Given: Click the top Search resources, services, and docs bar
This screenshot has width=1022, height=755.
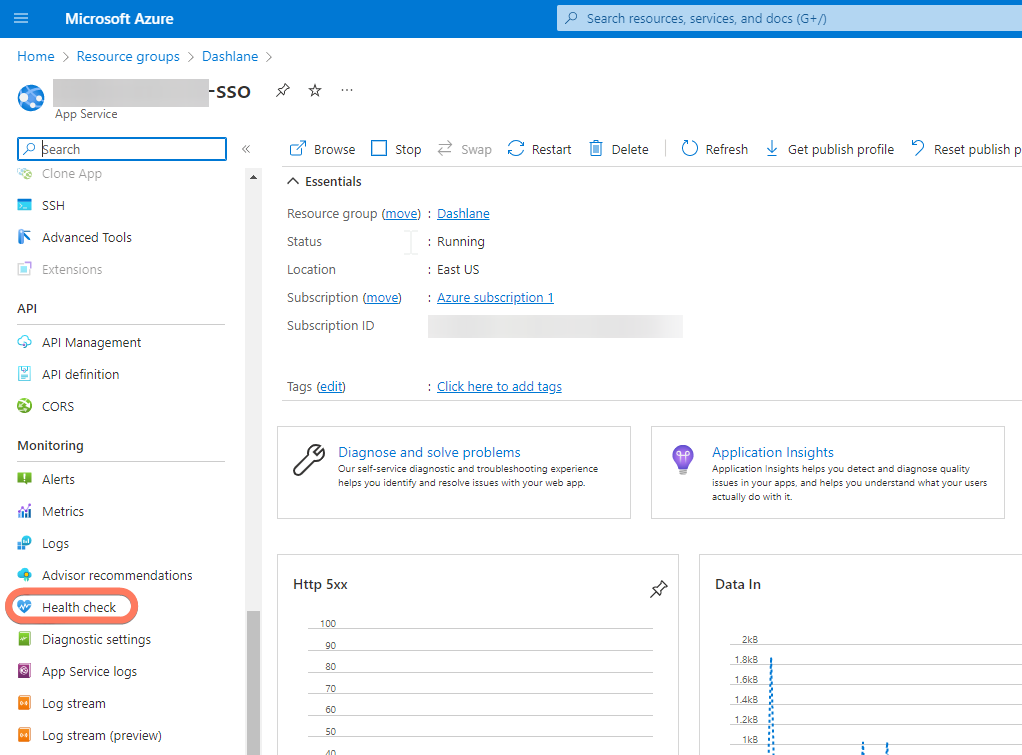Looking at the screenshot, I should tap(789, 18).
